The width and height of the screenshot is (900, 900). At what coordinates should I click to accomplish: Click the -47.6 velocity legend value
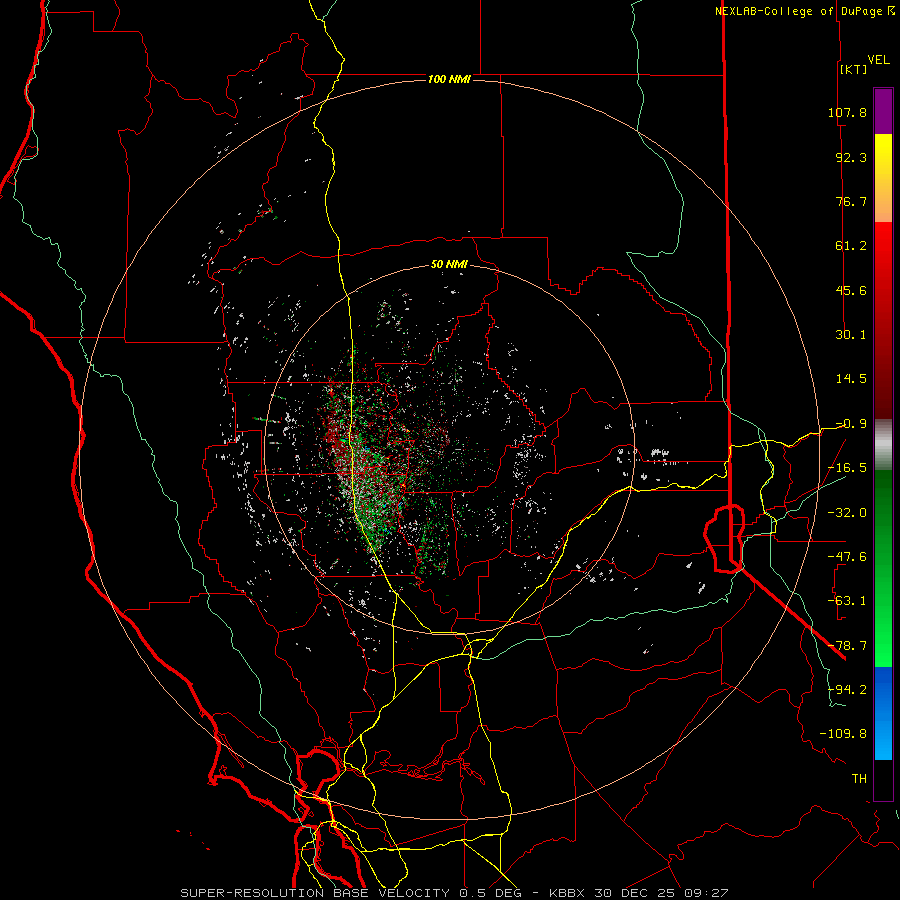pos(847,557)
